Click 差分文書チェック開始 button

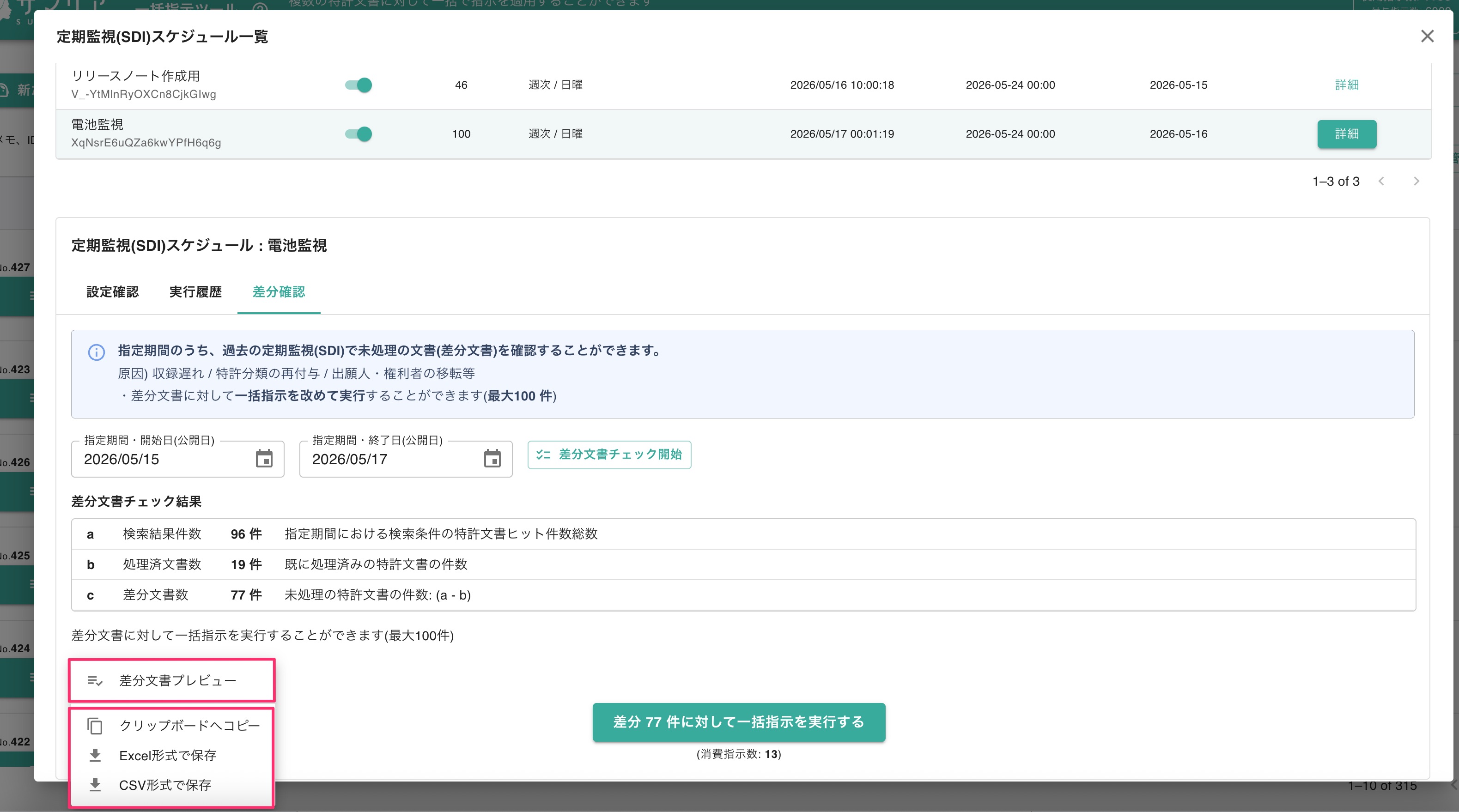[x=609, y=454]
